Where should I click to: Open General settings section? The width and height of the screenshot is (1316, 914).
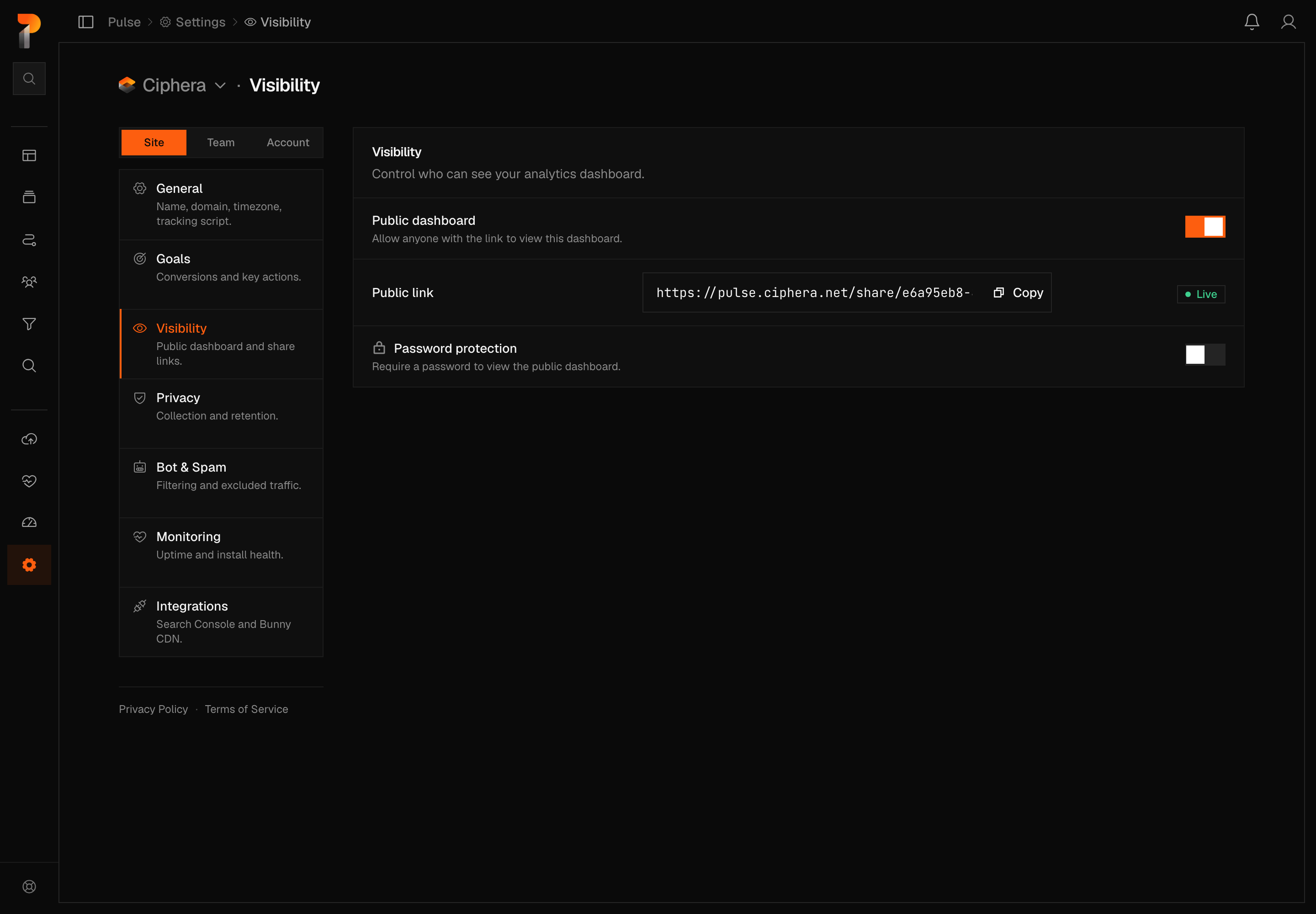(221, 204)
